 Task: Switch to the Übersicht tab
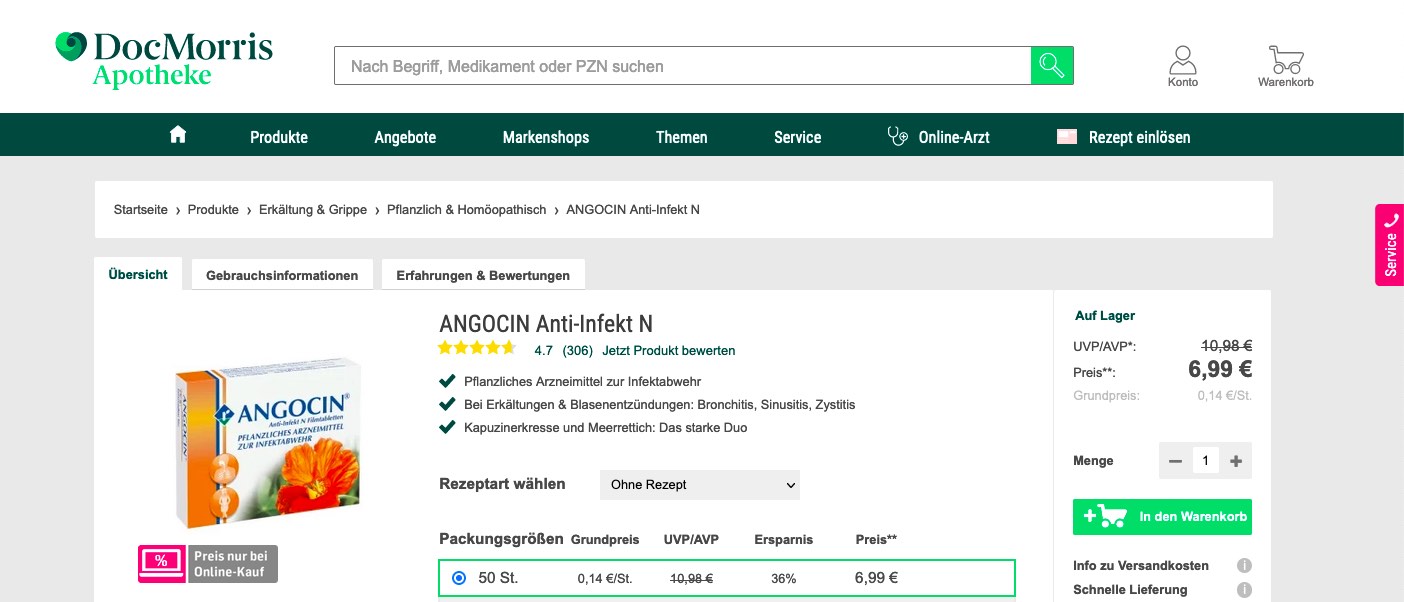(138, 274)
